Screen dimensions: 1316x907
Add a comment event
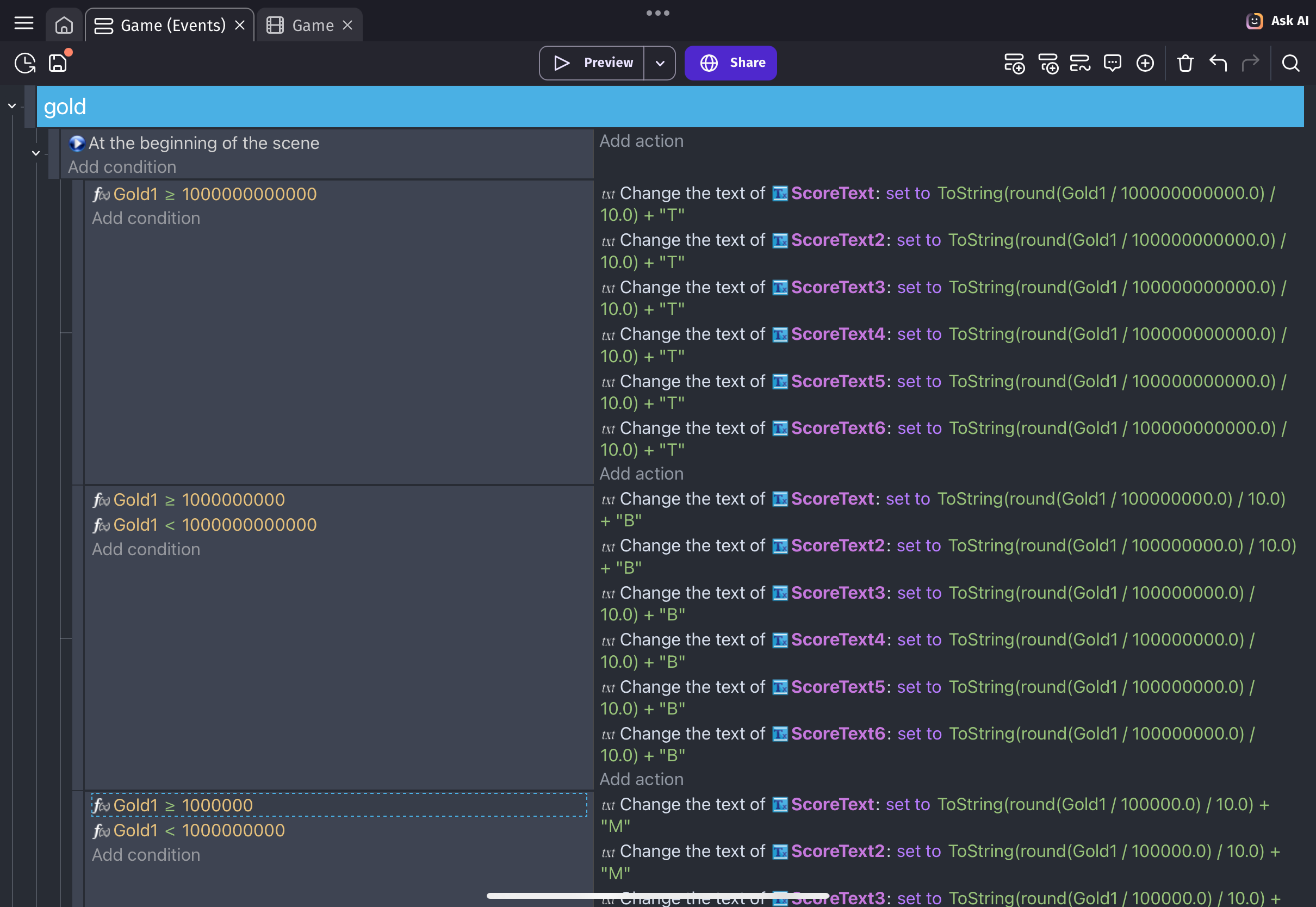coord(1112,63)
